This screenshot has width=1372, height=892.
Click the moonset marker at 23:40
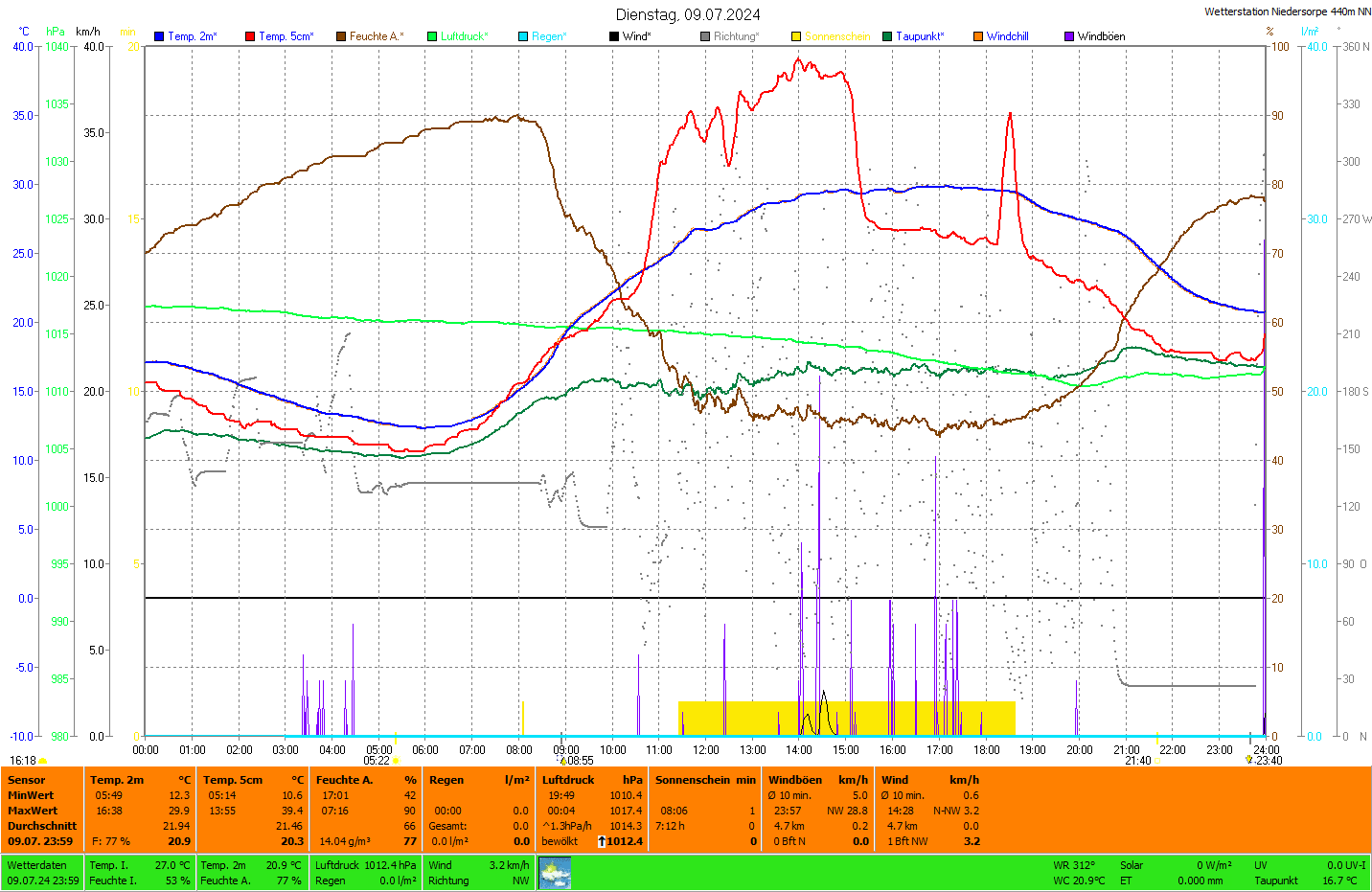click(1248, 760)
